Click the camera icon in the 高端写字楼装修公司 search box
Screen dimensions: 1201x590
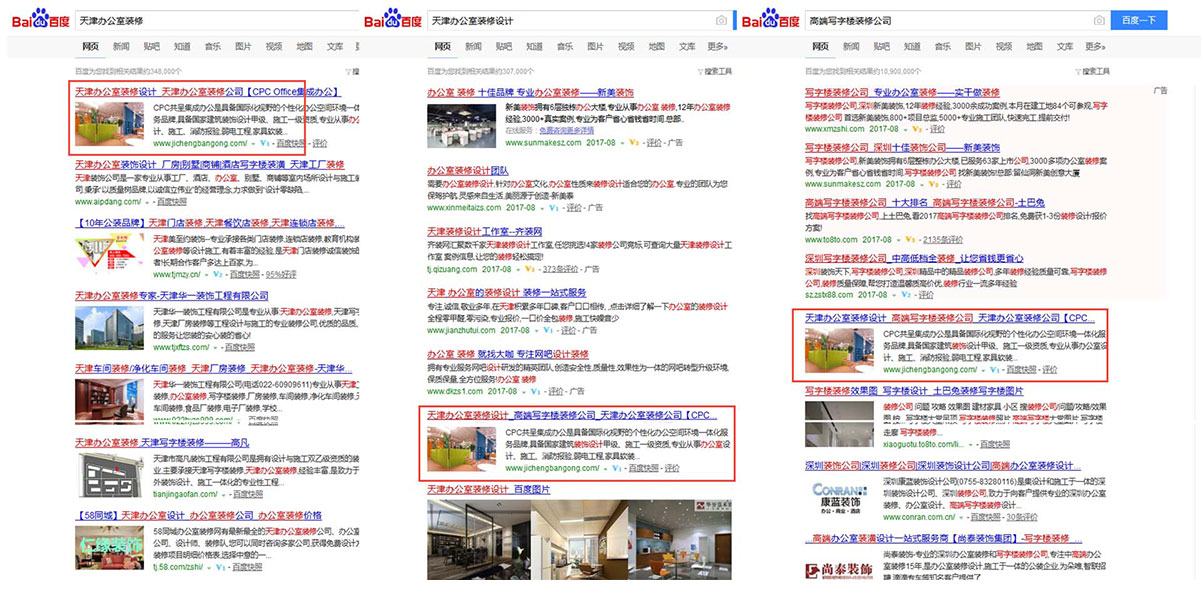point(1099,20)
